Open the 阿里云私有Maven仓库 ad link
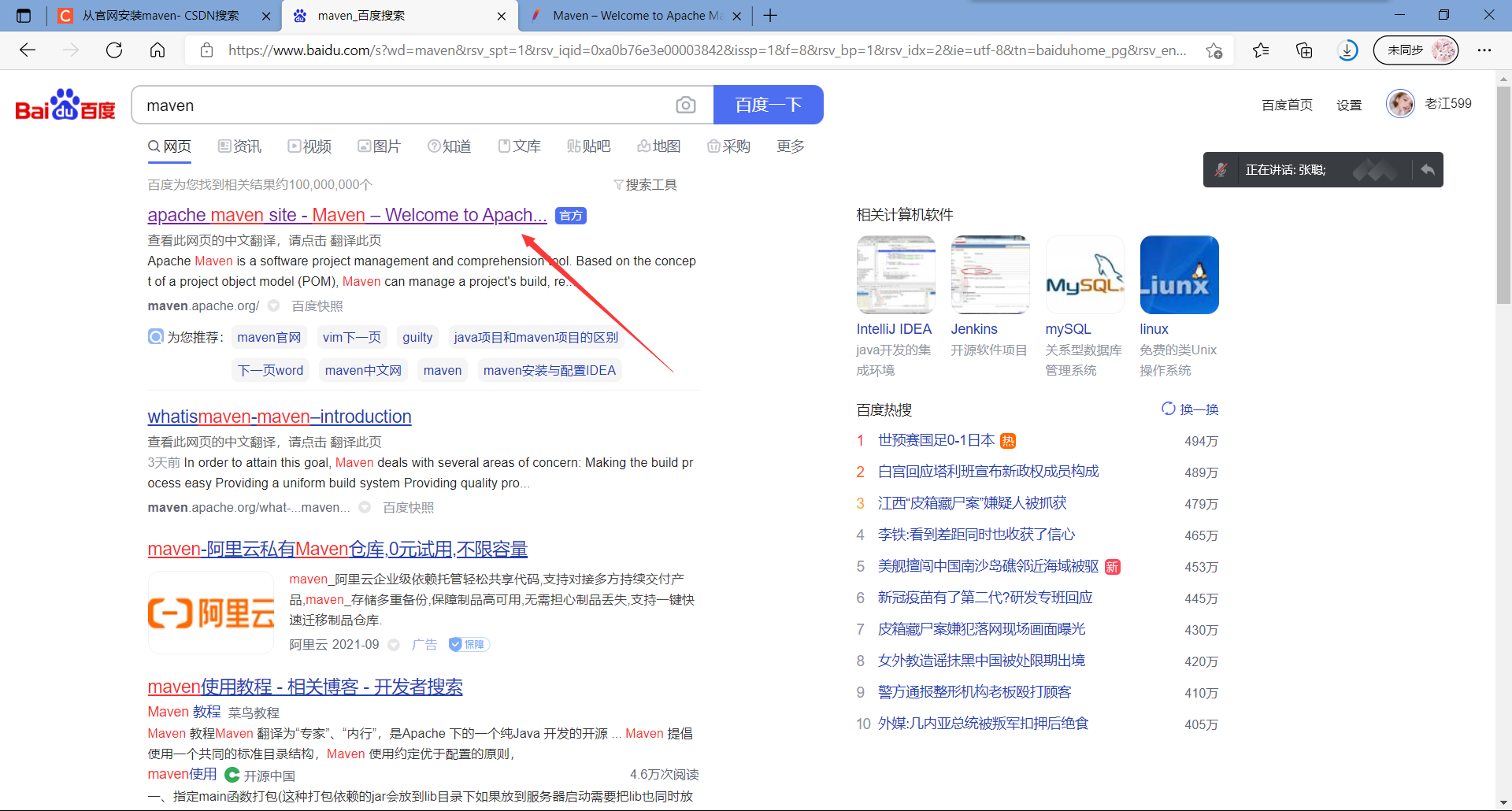 point(338,549)
